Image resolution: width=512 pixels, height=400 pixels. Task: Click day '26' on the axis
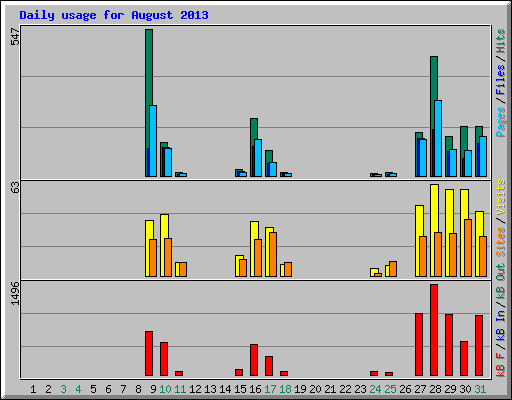coord(405,389)
